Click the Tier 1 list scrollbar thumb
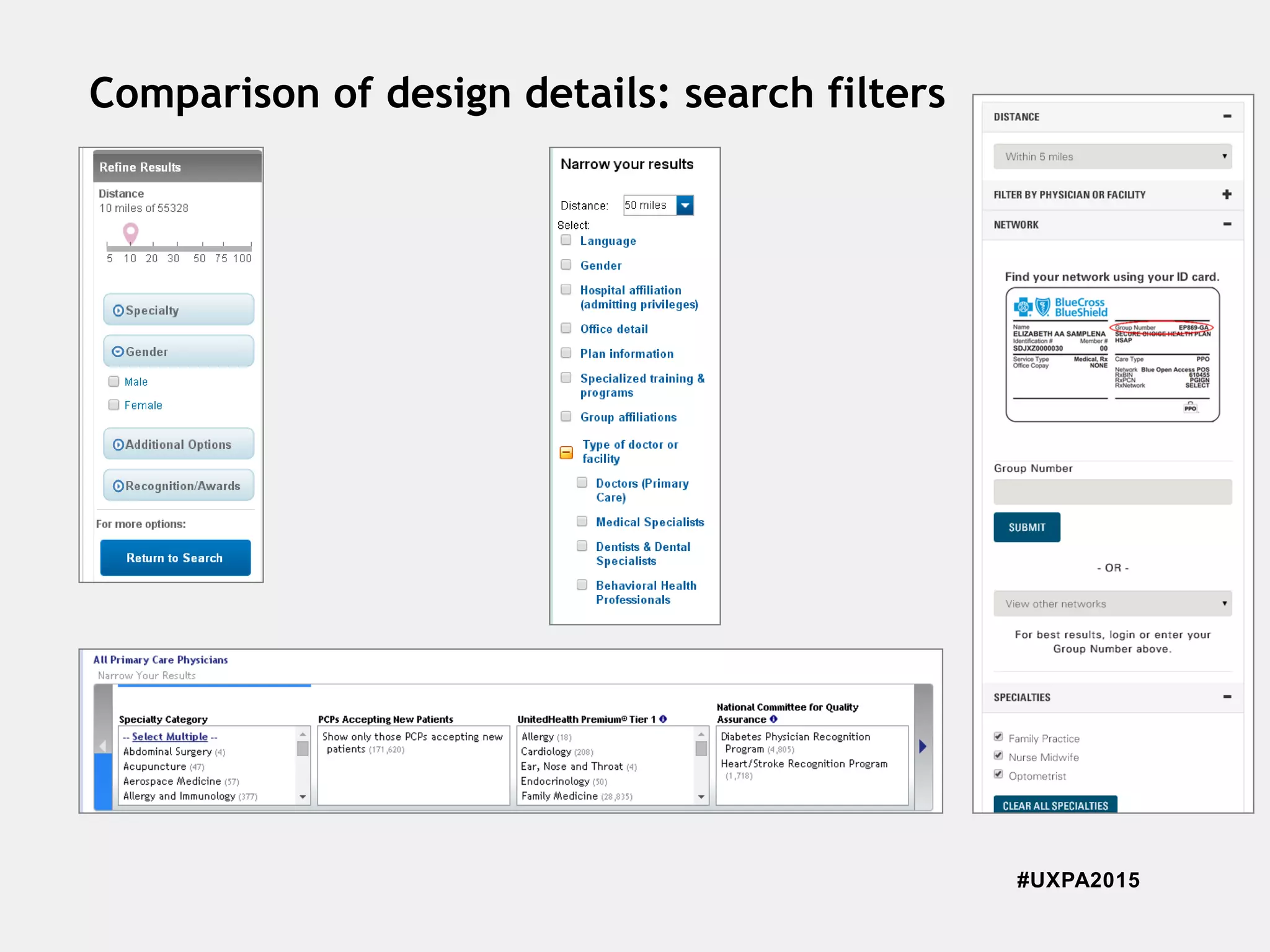 [701, 749]
